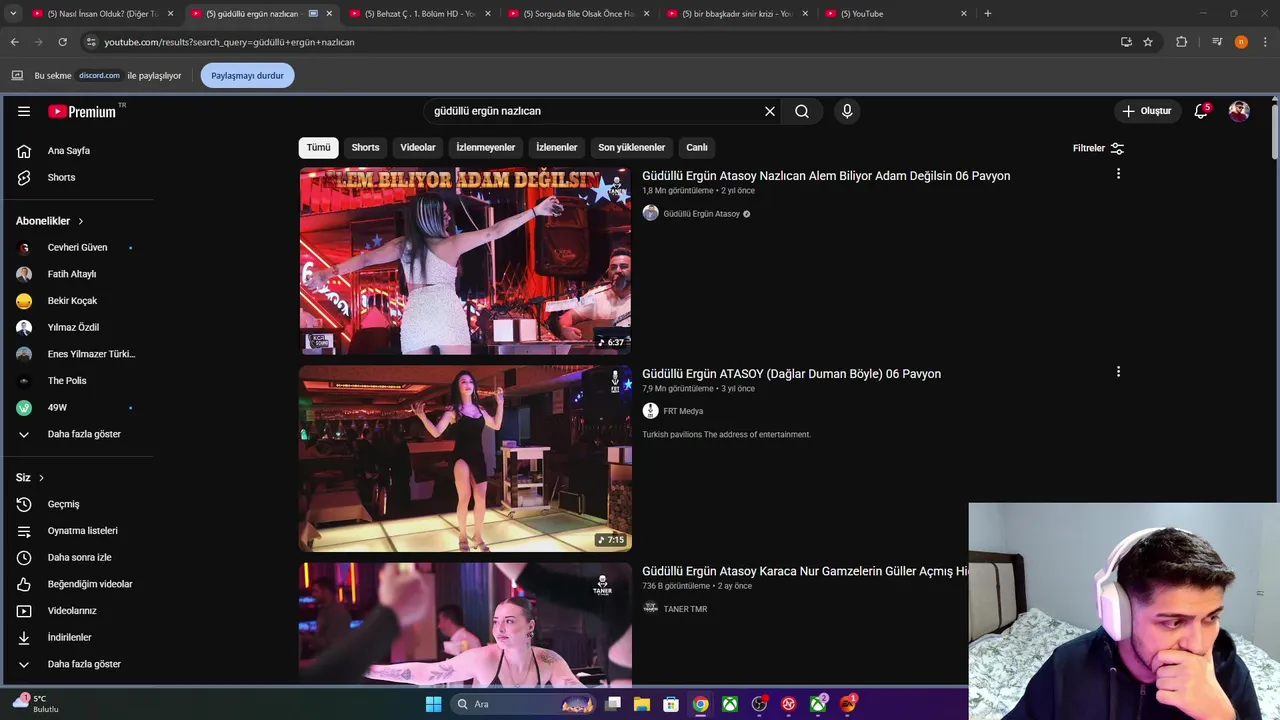
Task: Open the Windows Start menu
Action: pyautogui.click(x=433, y=704)
